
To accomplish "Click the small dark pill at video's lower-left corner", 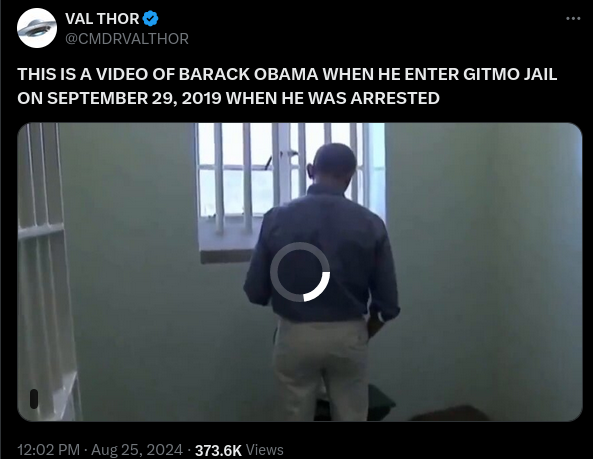I will coord(34,399).
